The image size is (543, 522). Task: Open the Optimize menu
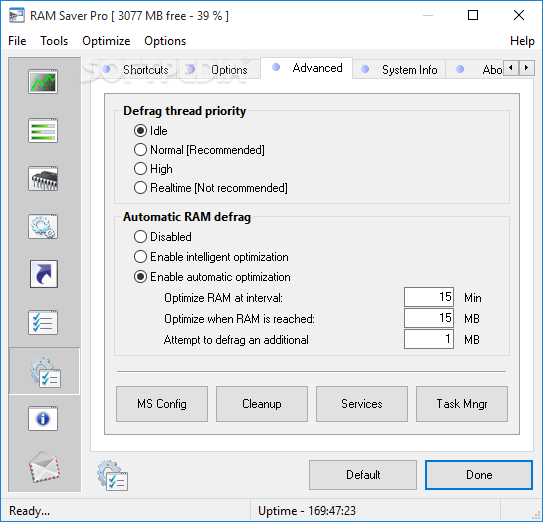tap(106, 41)
